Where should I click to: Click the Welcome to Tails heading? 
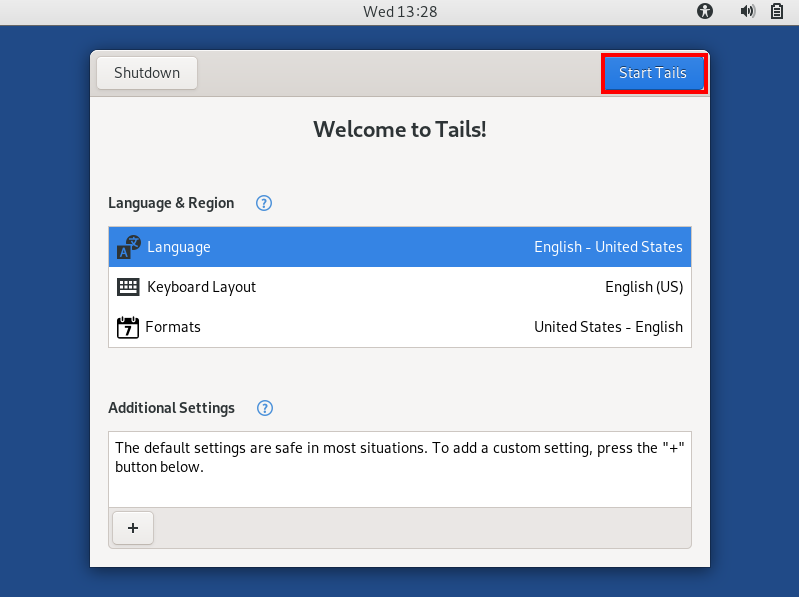400,129
